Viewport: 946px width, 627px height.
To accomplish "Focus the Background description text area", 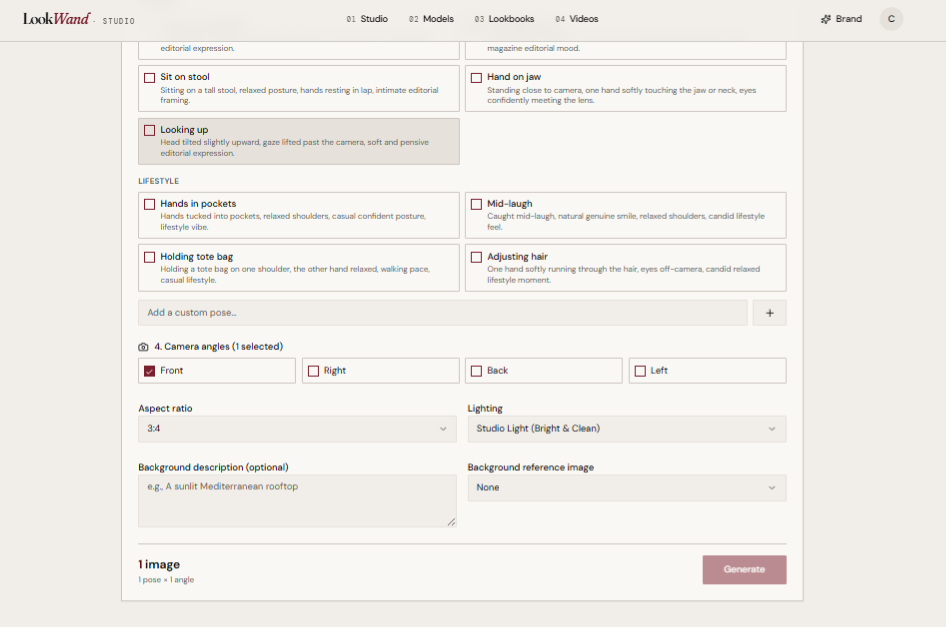I will coord(297,501).
